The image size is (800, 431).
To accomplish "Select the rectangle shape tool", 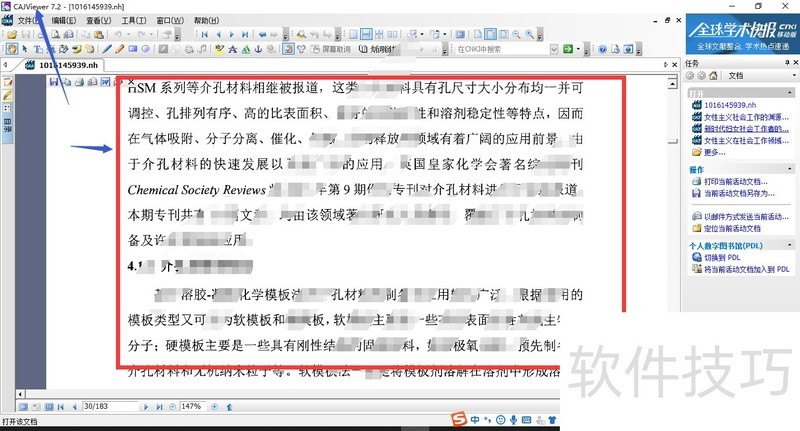I will tap(133, 49).
